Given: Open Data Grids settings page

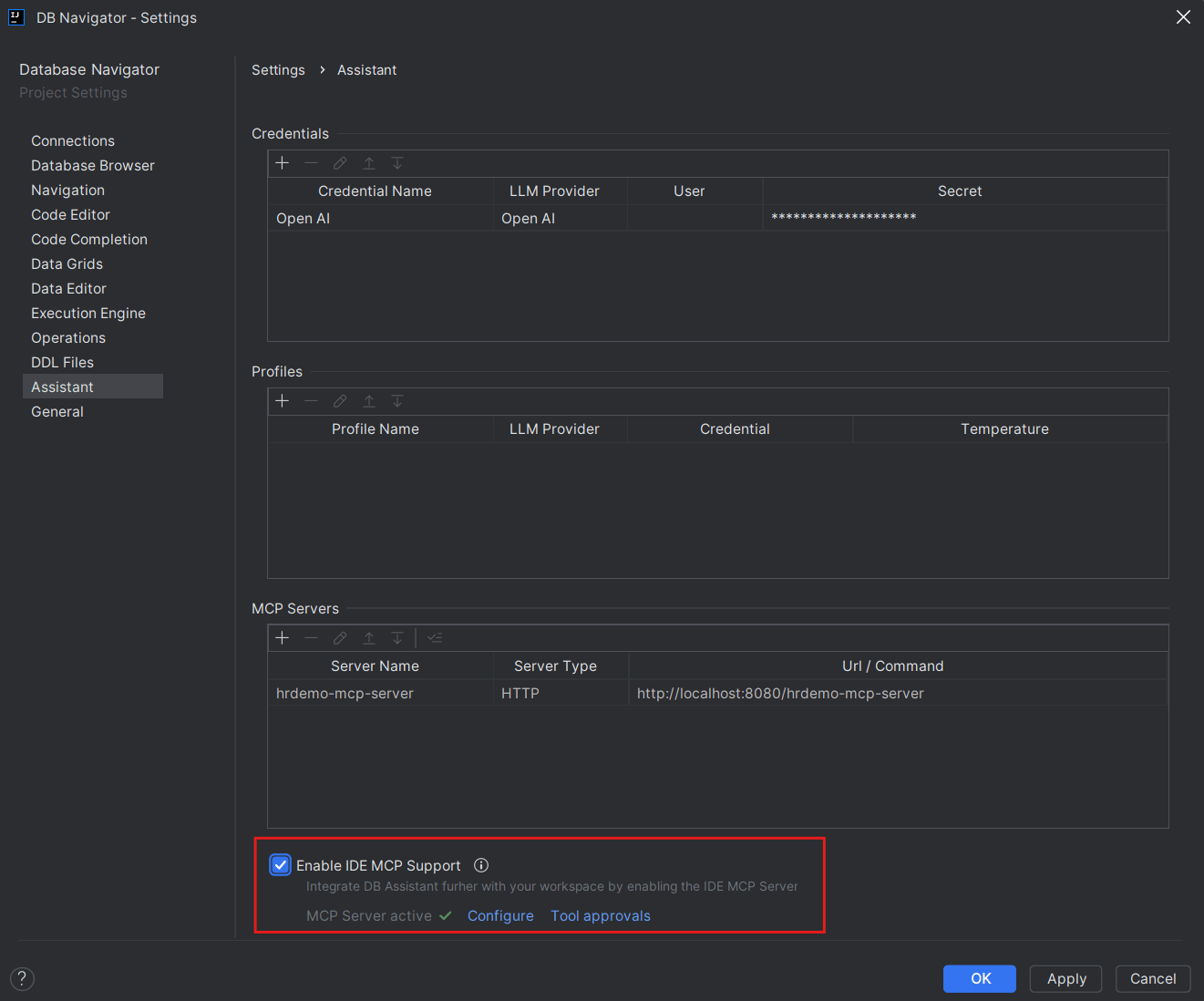Looking at the screenshot, I should [67, 264].
